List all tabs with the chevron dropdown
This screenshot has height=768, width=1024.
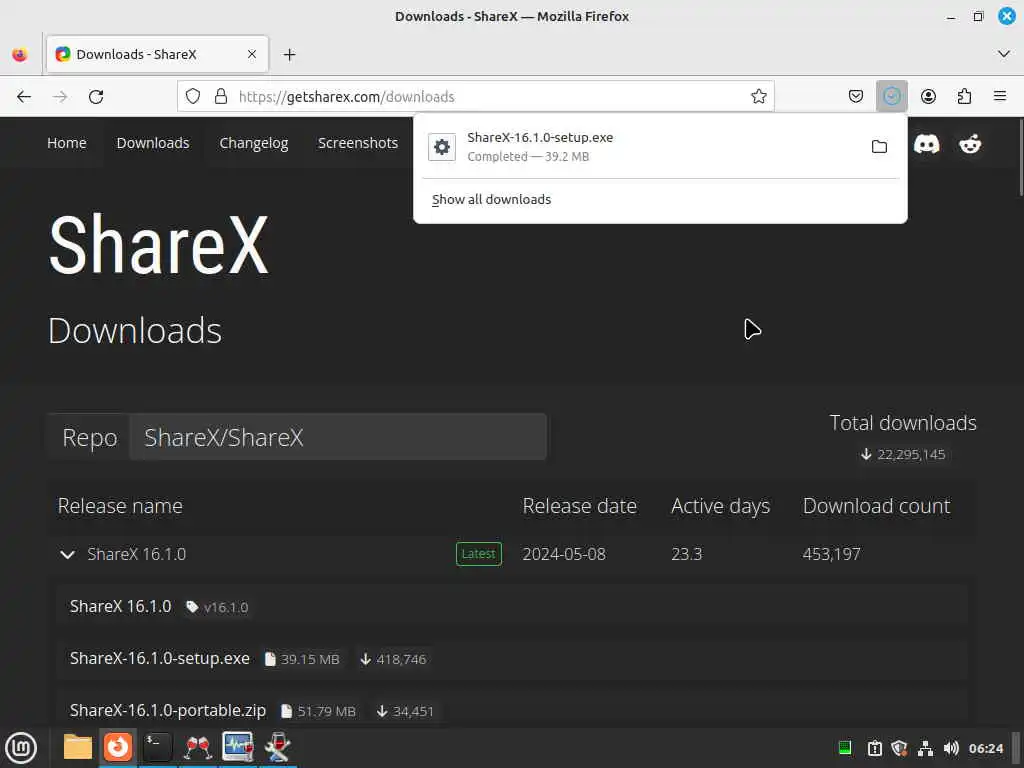(x=1004, y=54)
